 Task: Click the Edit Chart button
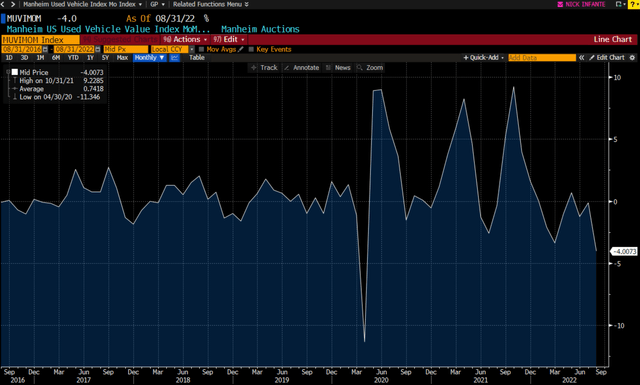pyautogui.click(x=607, y=58)
